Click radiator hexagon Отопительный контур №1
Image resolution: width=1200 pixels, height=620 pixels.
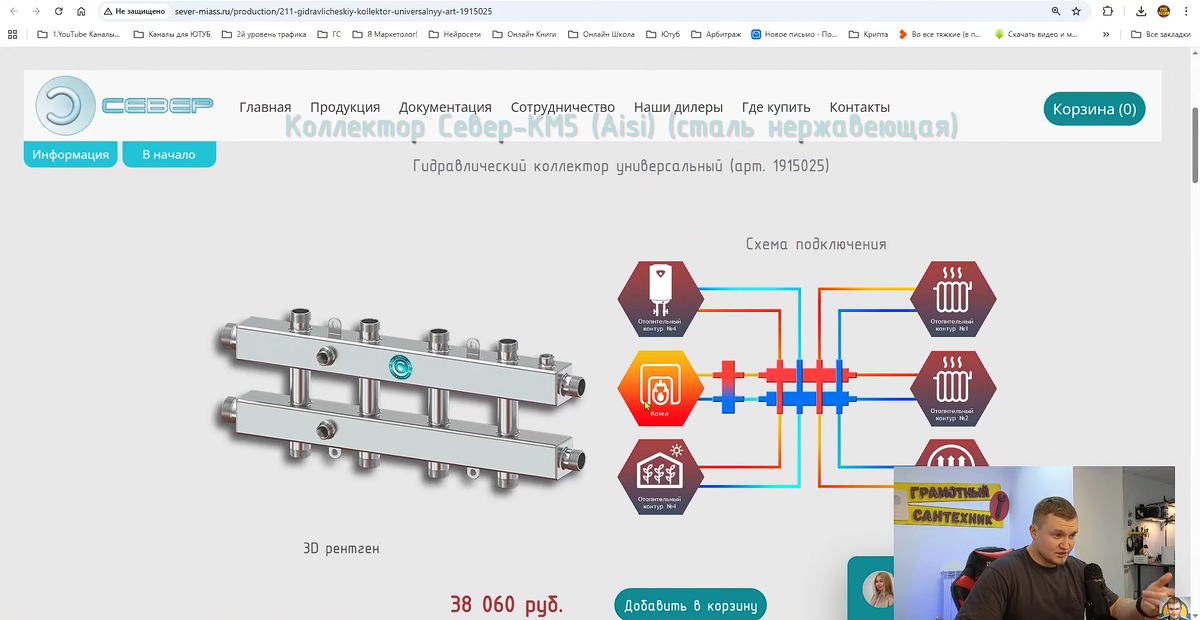pyautogui.click(x=953, y=297)
